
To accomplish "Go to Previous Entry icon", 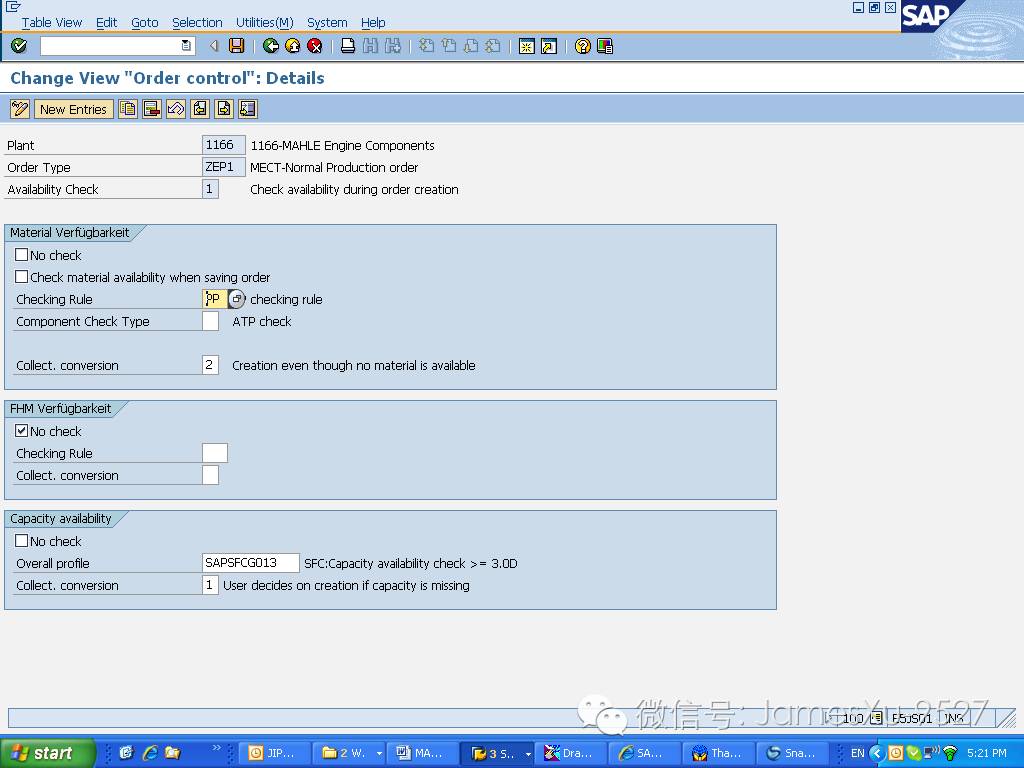I will click(200, 109).
